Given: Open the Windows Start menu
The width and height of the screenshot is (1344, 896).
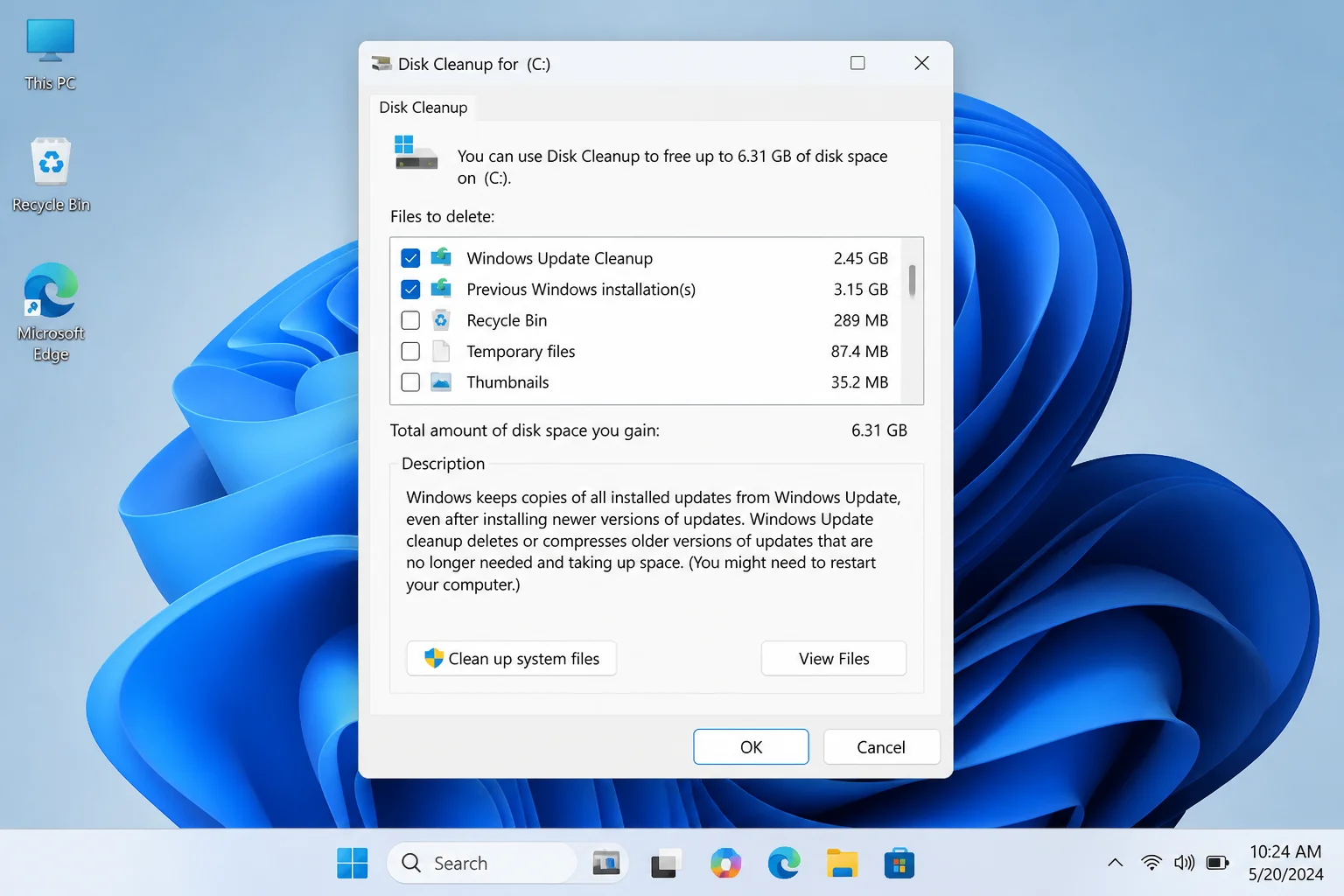Looking at the screenshot, I should pos(353,864).
